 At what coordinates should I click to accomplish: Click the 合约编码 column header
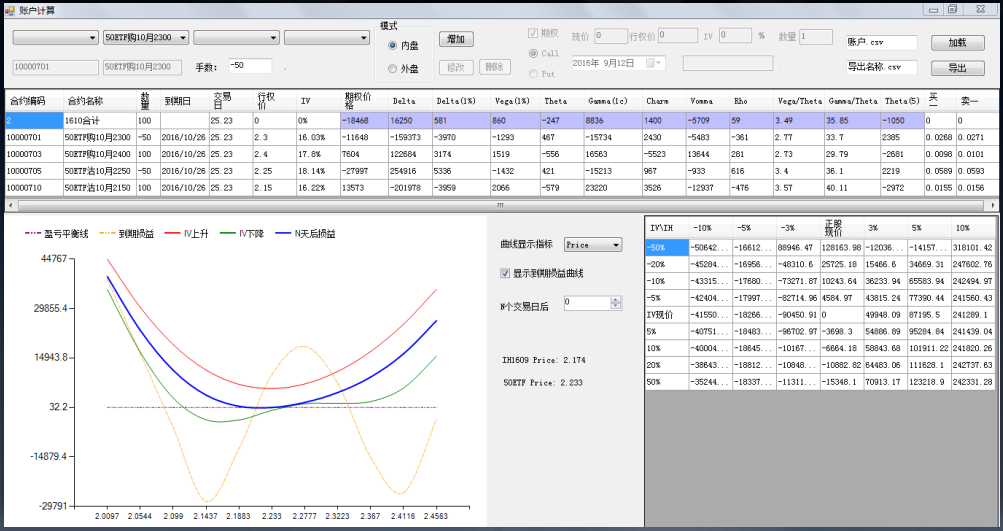(x=33, y=101)
